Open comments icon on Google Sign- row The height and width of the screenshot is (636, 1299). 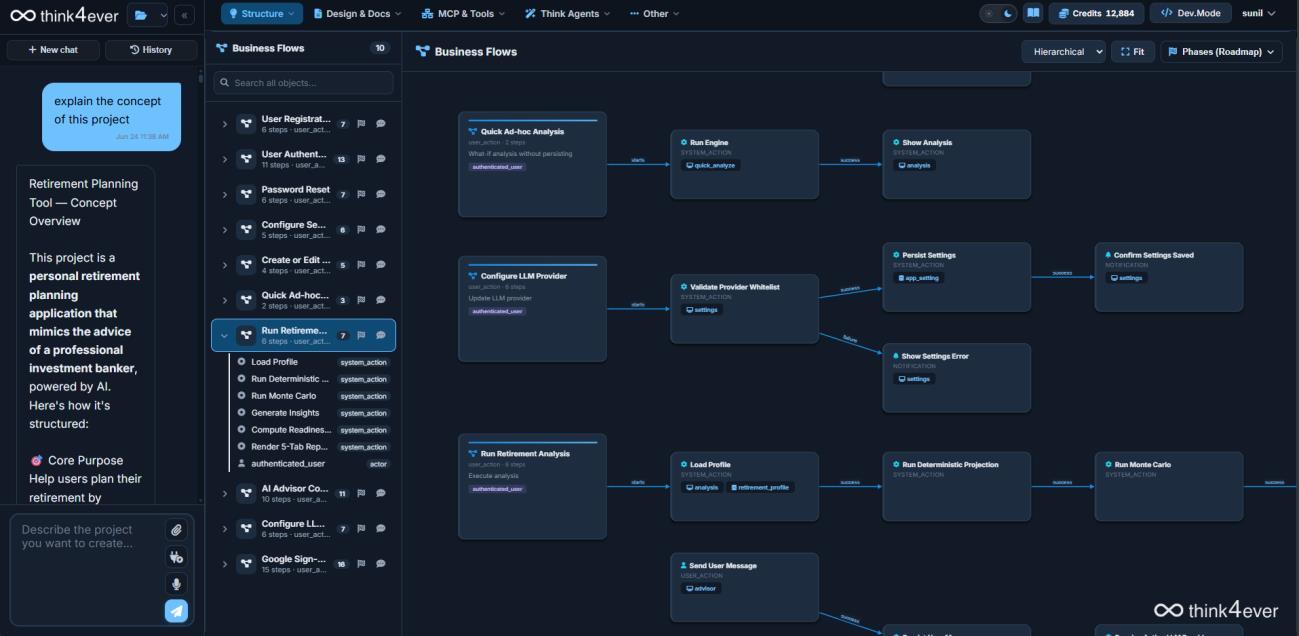[x=380, y=564]
